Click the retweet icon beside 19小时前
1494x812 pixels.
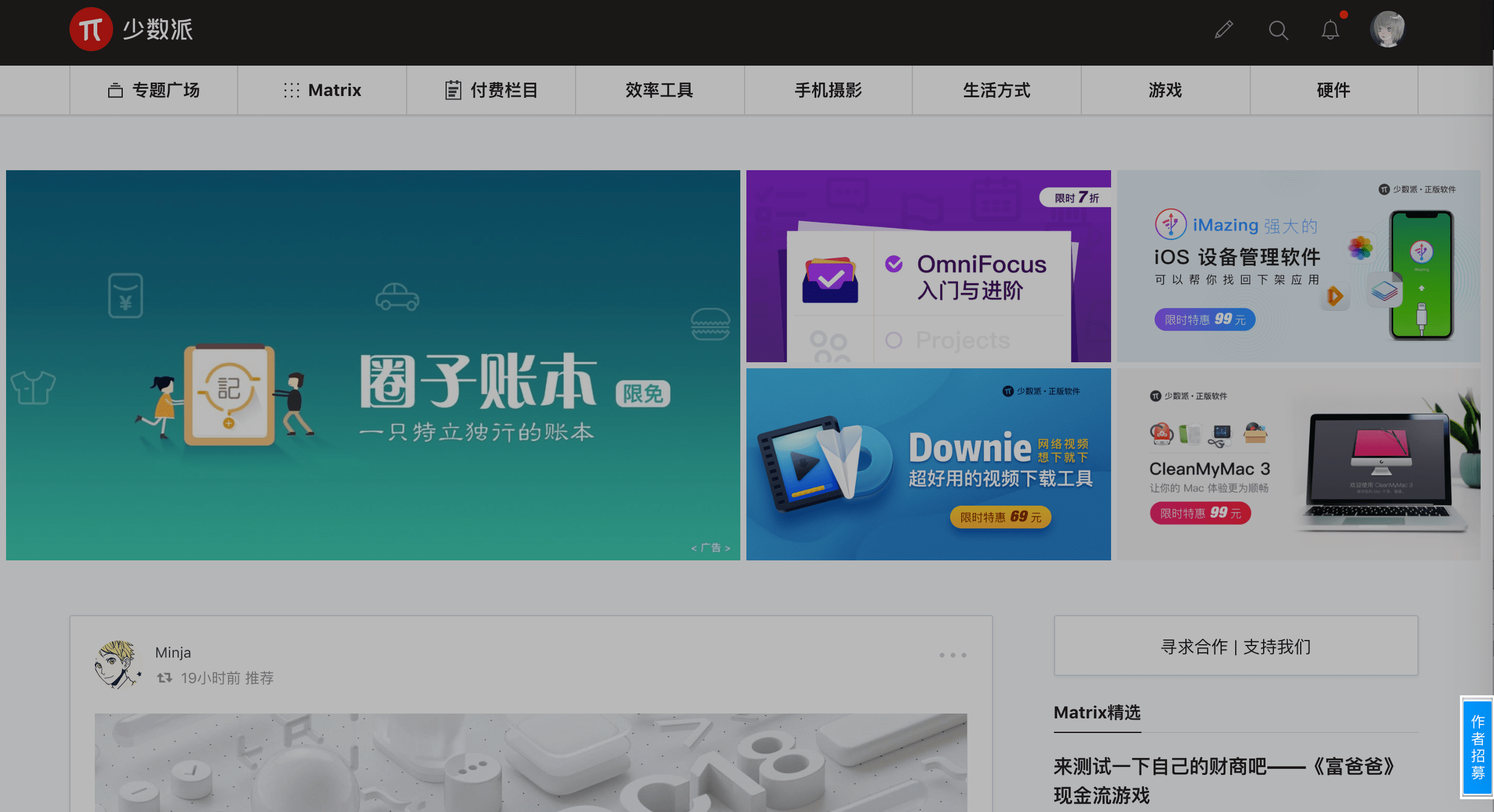[165, 678]
